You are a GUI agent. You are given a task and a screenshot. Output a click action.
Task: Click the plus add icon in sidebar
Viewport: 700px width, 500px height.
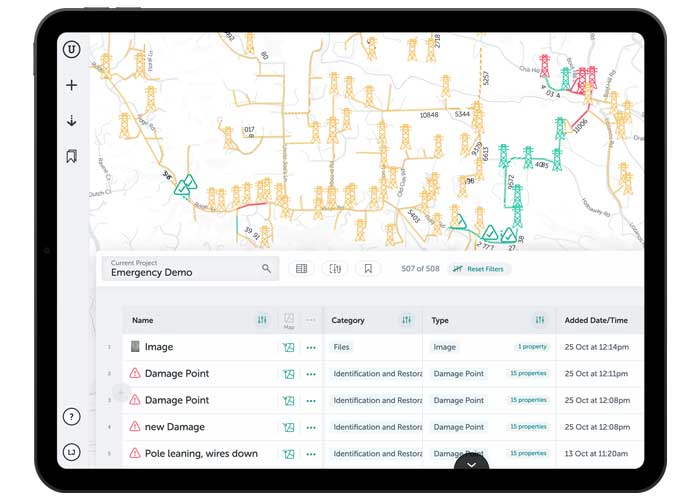[x=71, y=85]
